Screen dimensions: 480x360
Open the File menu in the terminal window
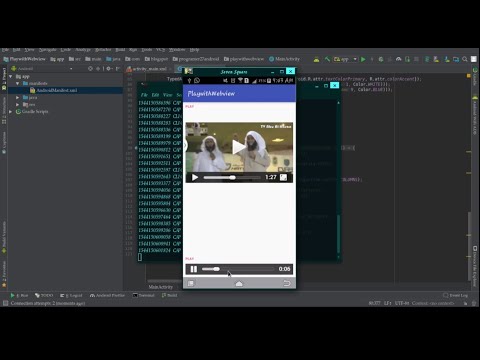pos(144,95)
